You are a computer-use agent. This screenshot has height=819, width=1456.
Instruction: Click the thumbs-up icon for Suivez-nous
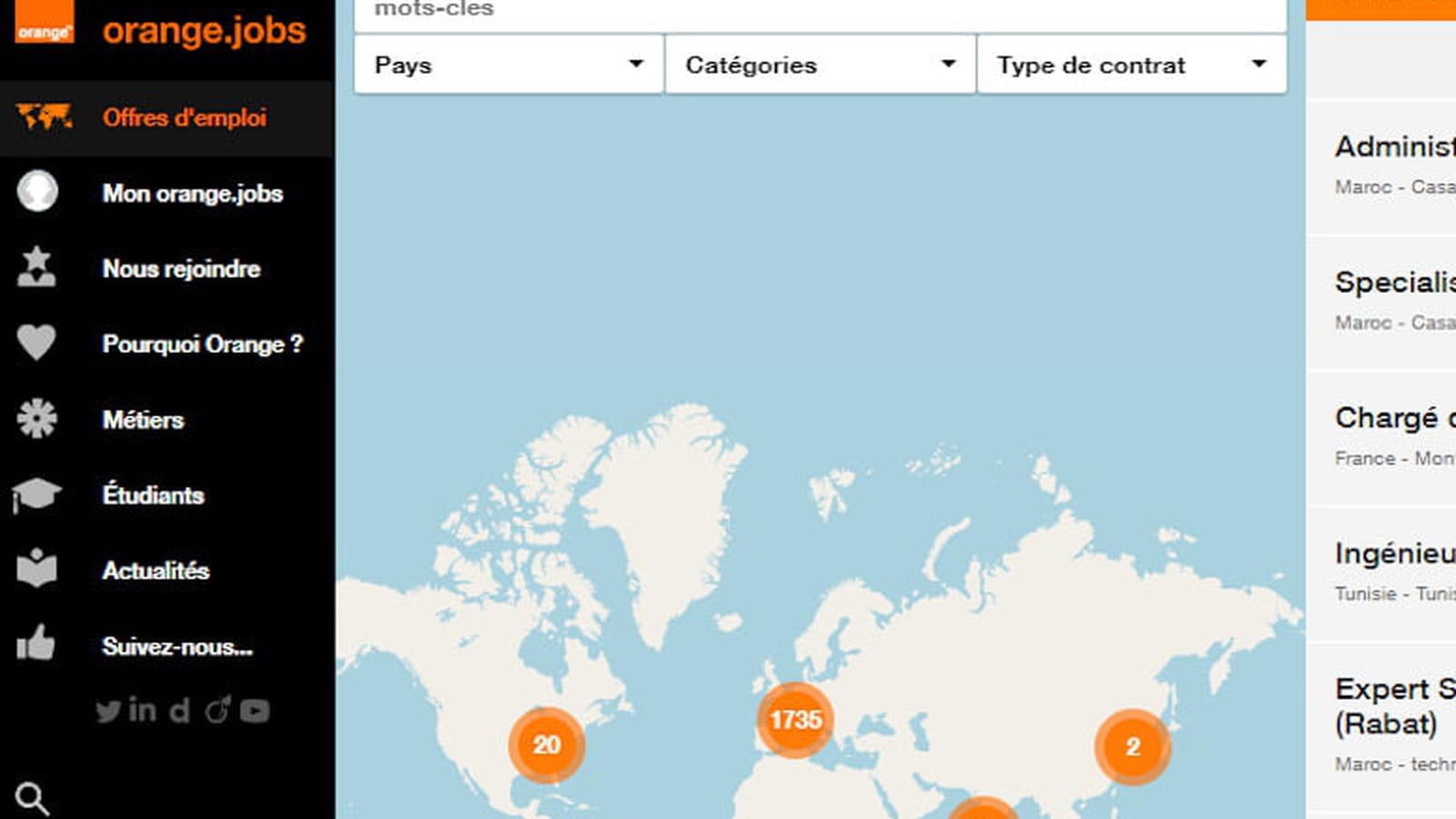[x=36, y=642]
